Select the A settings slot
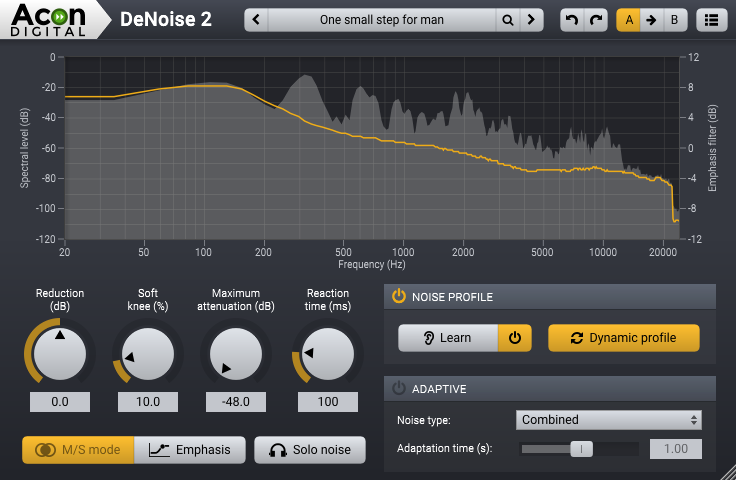The image size is (736, 480). click(629, 19)
